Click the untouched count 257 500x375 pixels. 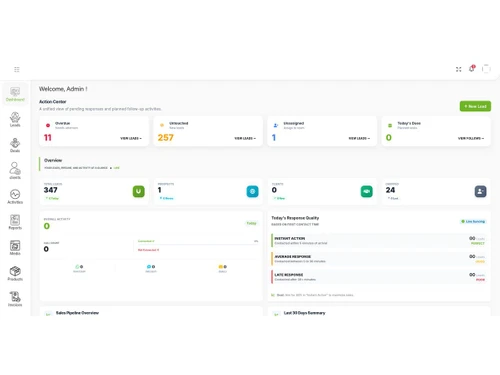(166, 138)
